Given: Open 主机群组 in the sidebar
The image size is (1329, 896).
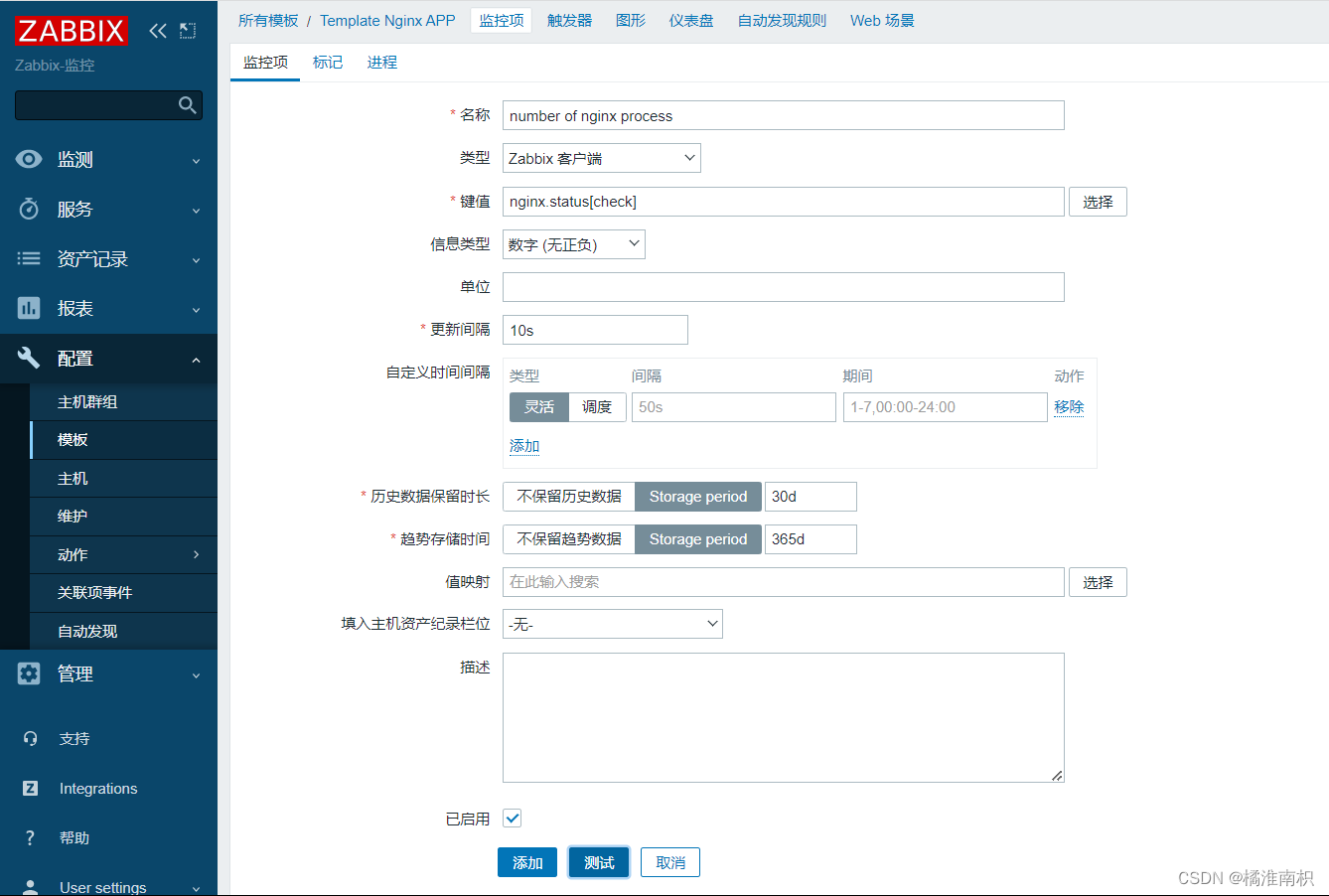Looking at the screenshot, I should pyautogui.click(x=124, y=401).
